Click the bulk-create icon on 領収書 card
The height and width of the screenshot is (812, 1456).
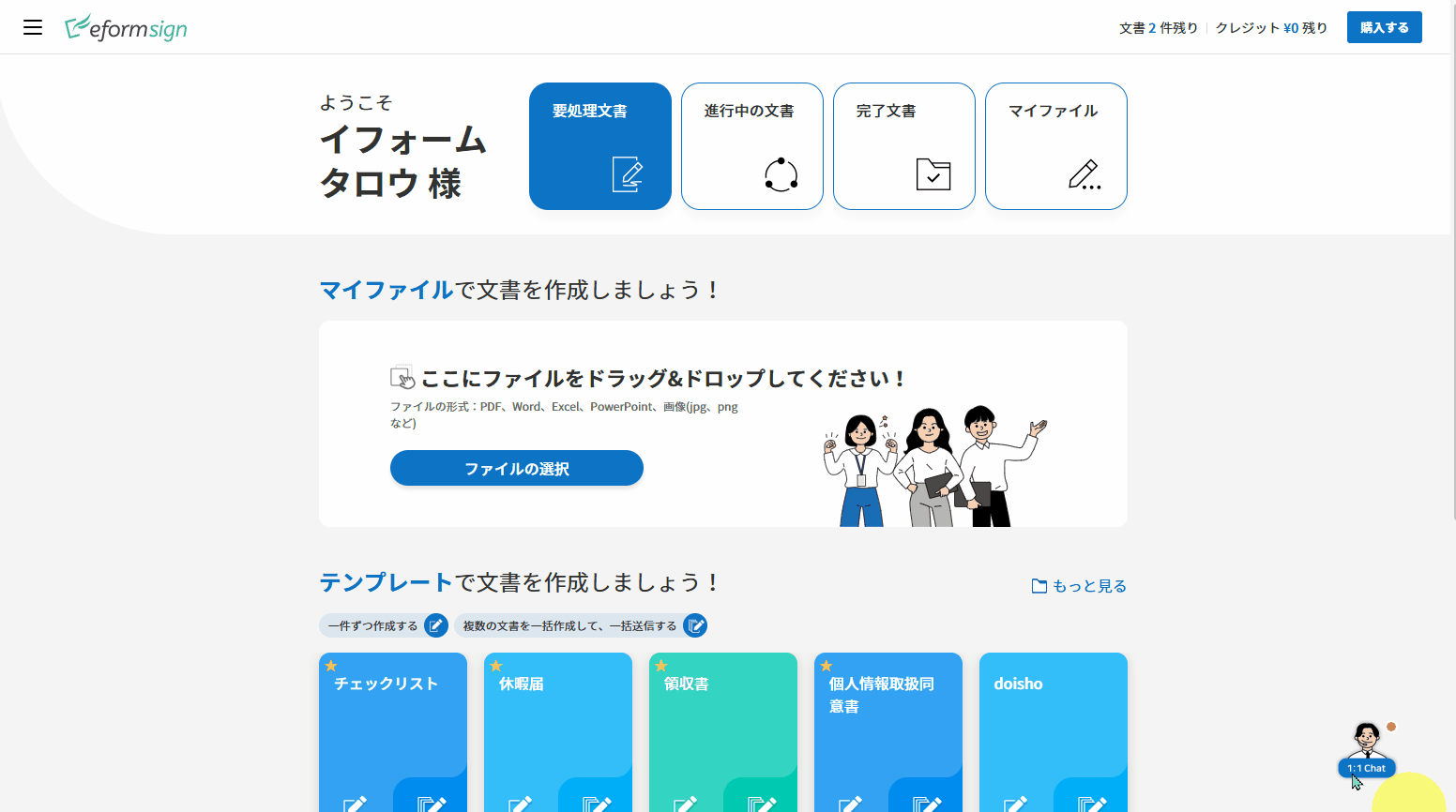761,803
